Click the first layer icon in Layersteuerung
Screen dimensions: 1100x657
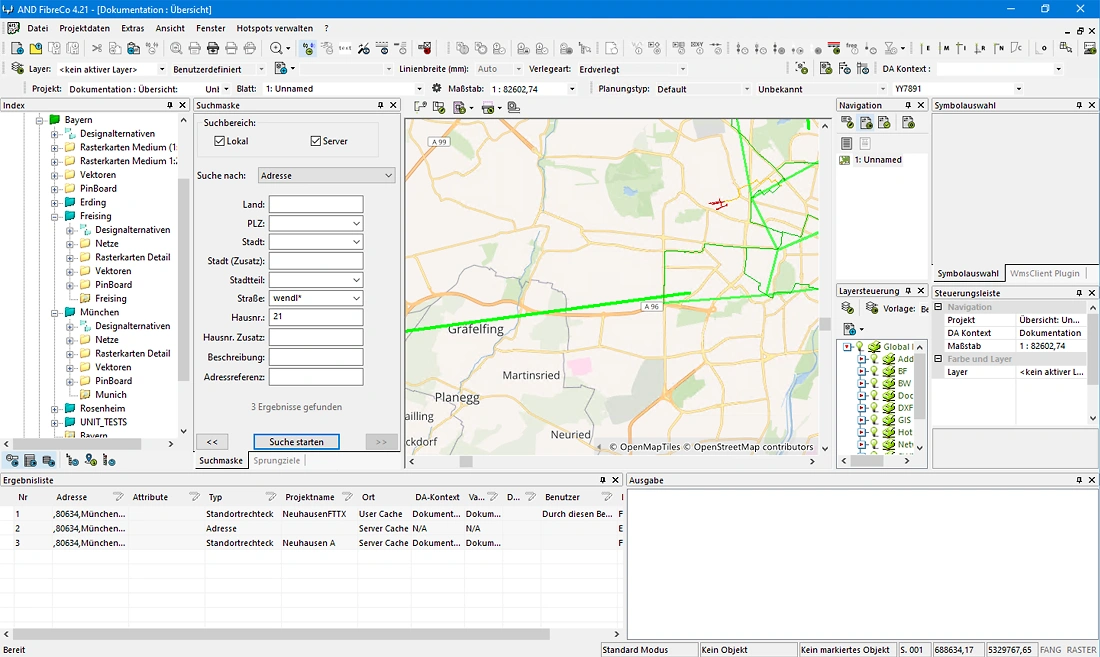[847, 308]
